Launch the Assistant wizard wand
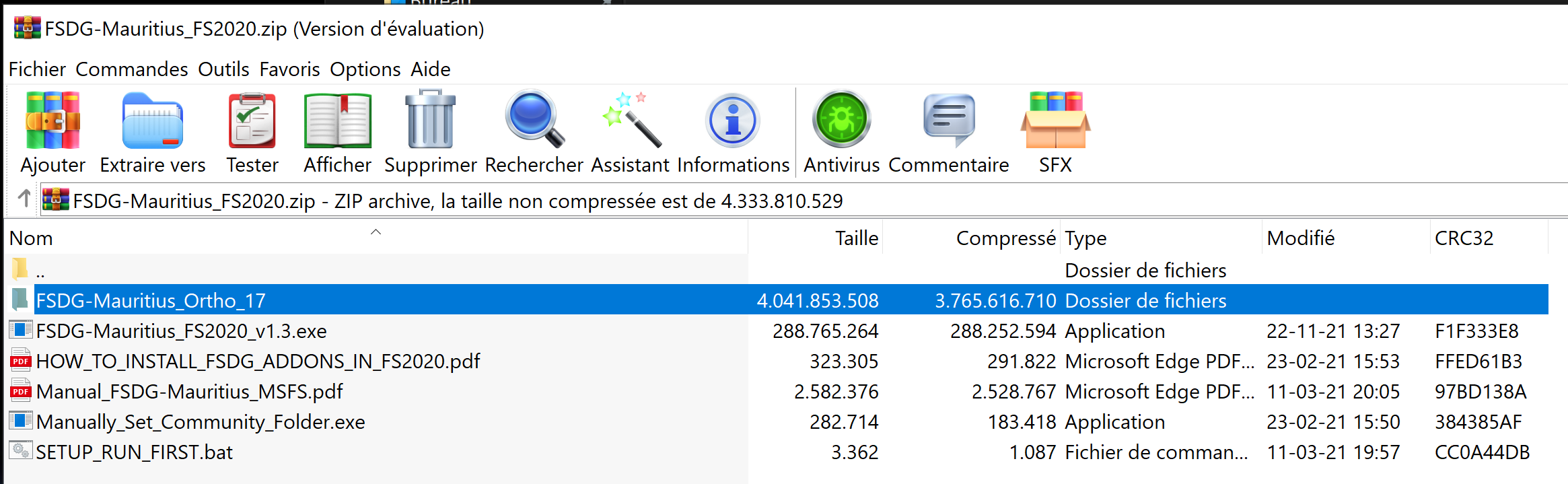The width and height of the screenshot is (1568, 484). pos(631,121)
